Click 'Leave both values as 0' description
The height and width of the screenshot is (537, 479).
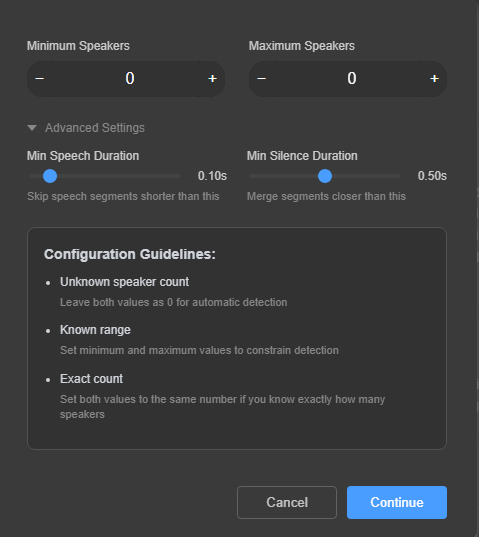pos(174,302)
